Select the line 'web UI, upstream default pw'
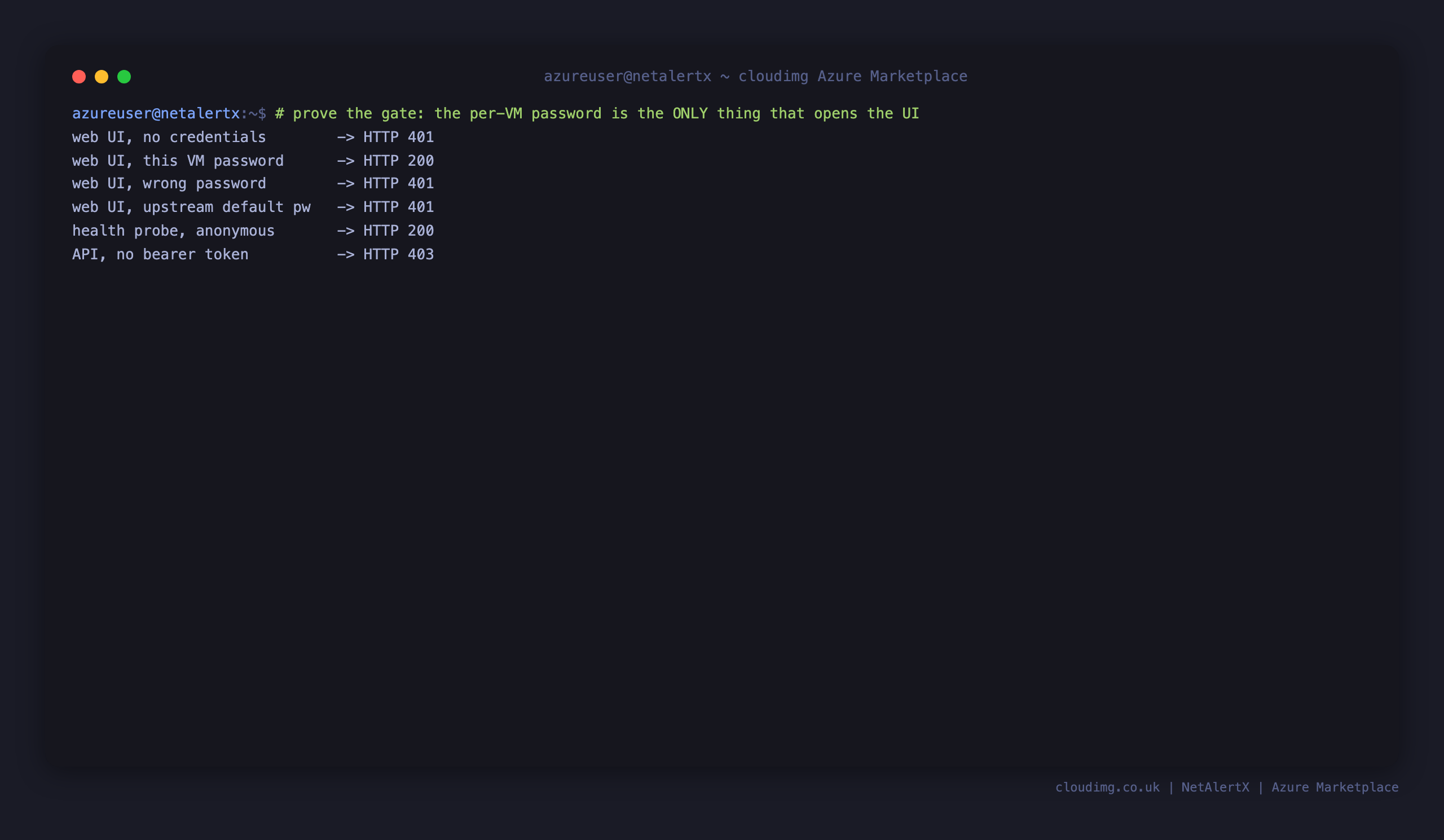 (253, 207)
